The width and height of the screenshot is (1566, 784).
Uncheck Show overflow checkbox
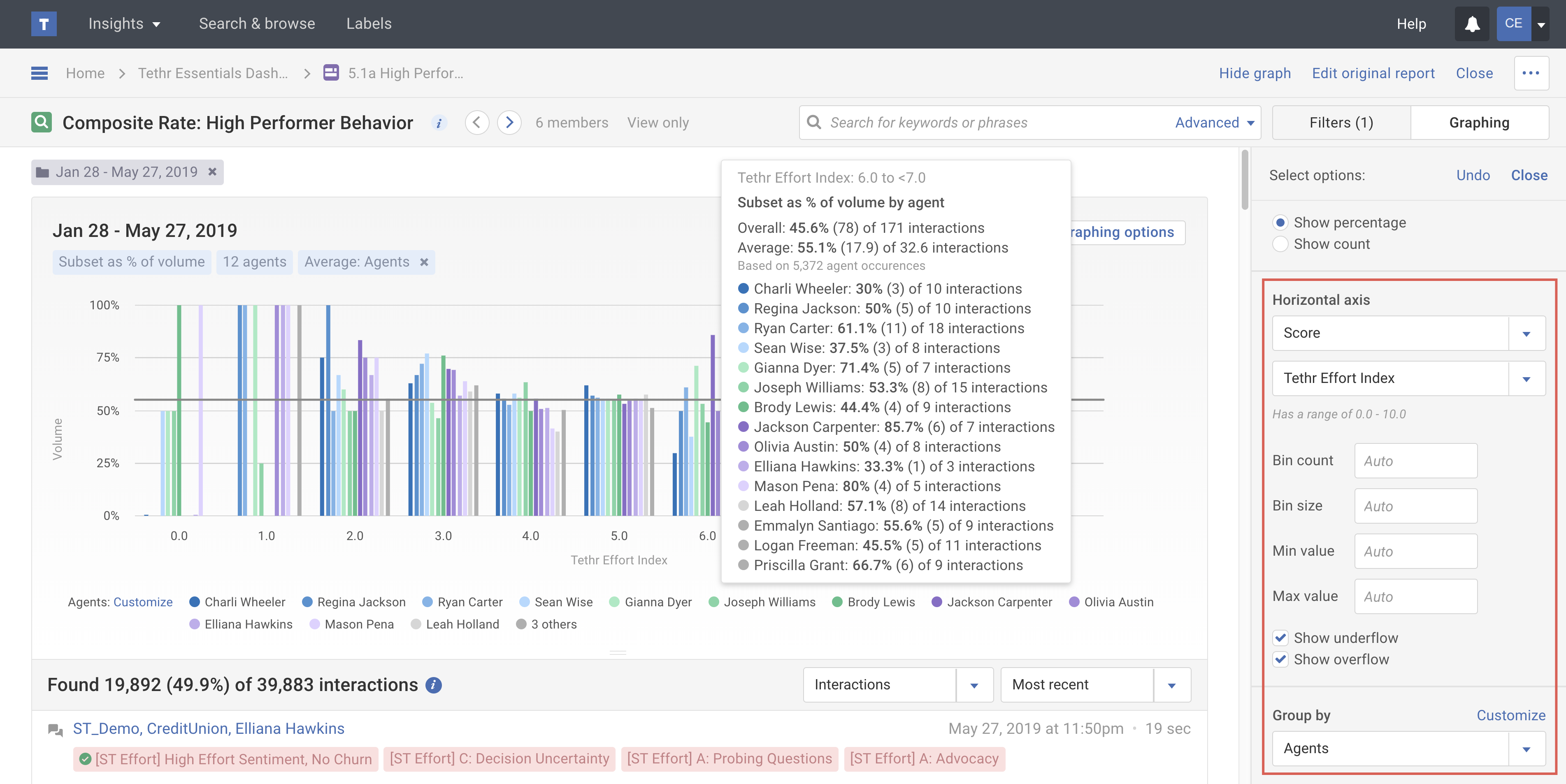coord(1280,659)
